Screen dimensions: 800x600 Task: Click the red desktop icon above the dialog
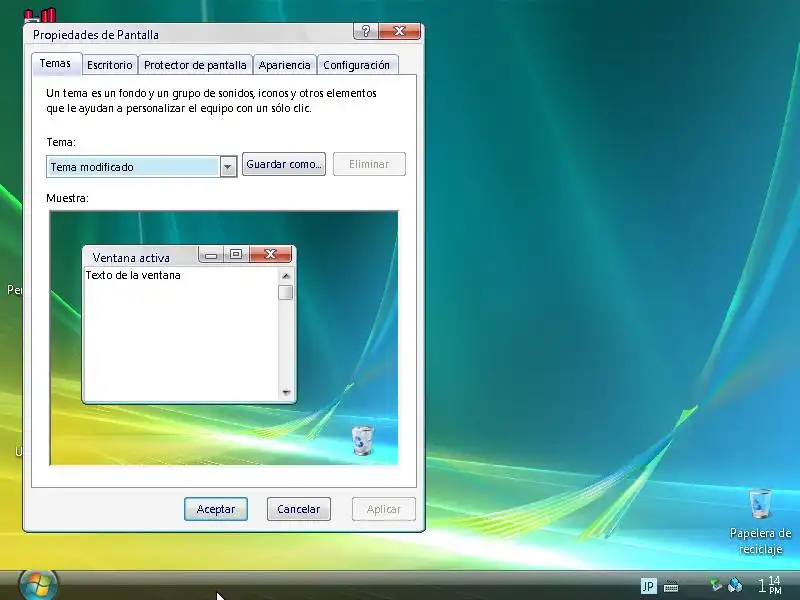tap(40, 15)
